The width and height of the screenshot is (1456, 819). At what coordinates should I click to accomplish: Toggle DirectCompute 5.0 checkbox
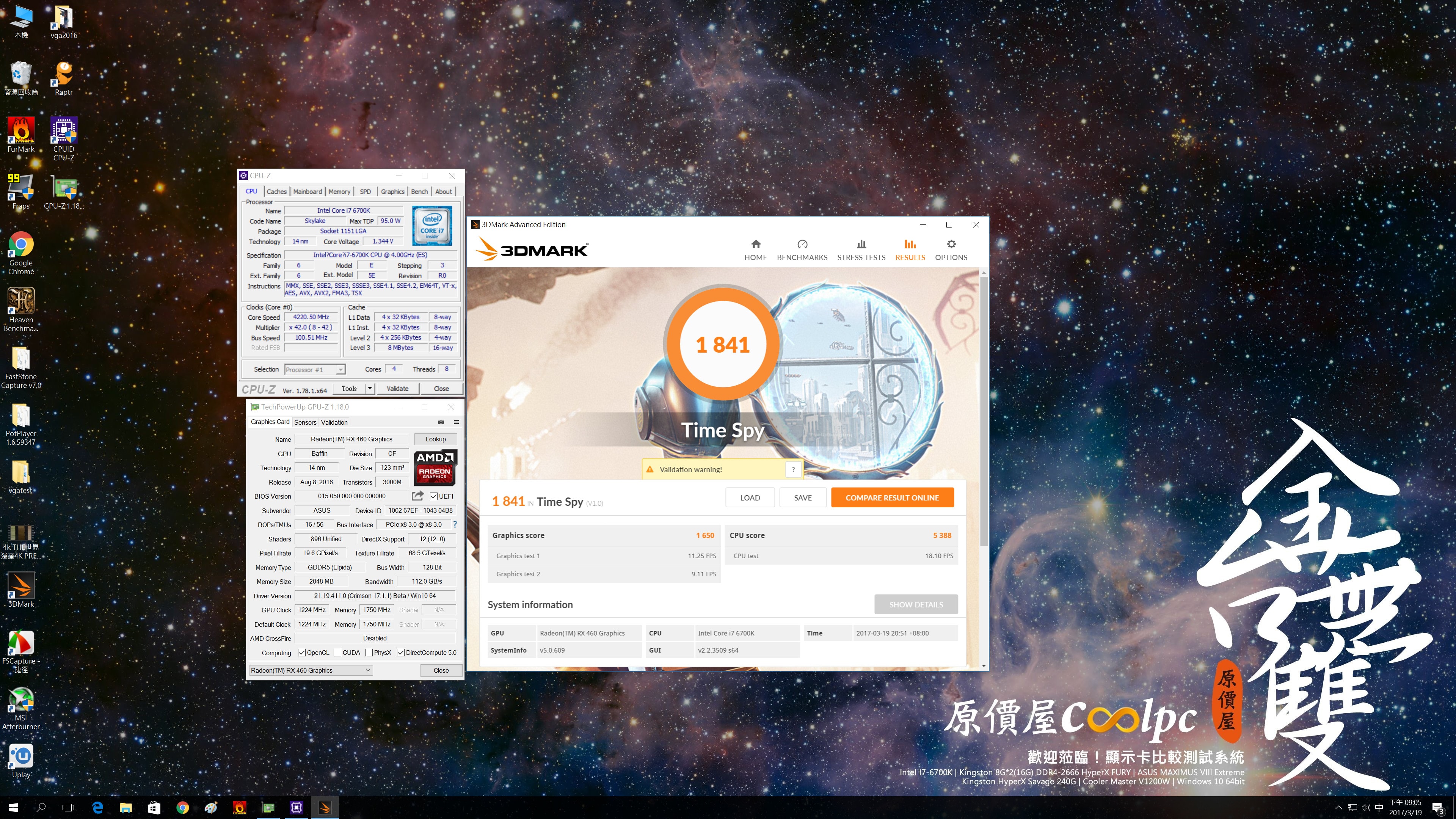pos(401,653)
